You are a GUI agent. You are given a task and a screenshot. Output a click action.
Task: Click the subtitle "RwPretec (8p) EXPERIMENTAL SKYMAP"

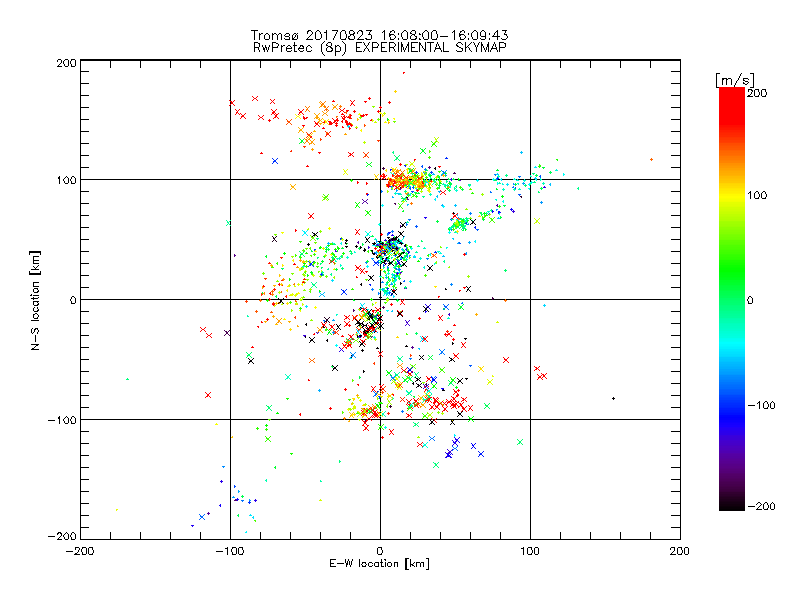[380, 48]
